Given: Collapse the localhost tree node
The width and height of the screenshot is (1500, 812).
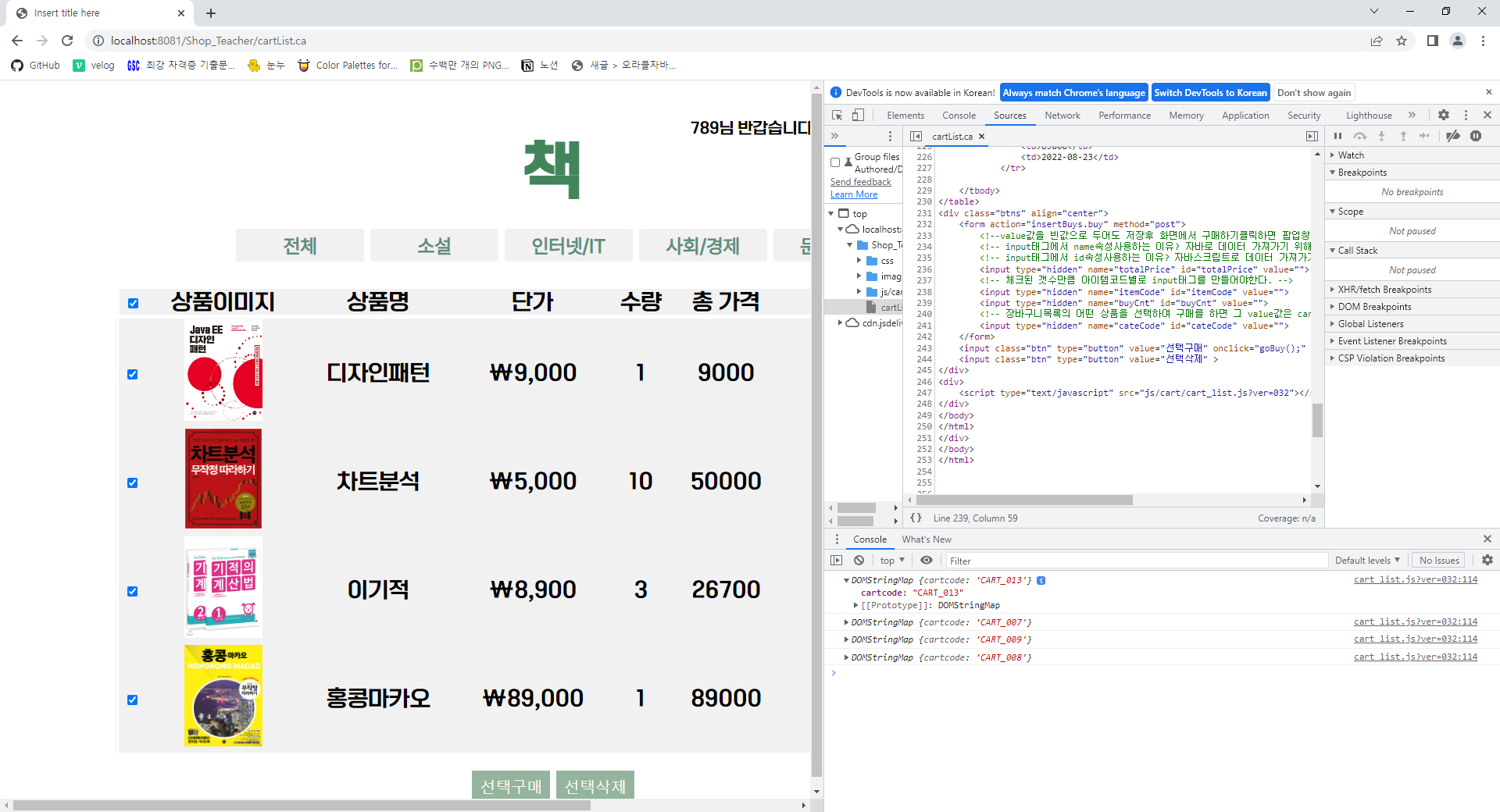Looking at the screenshot, I should click(841, 229).
